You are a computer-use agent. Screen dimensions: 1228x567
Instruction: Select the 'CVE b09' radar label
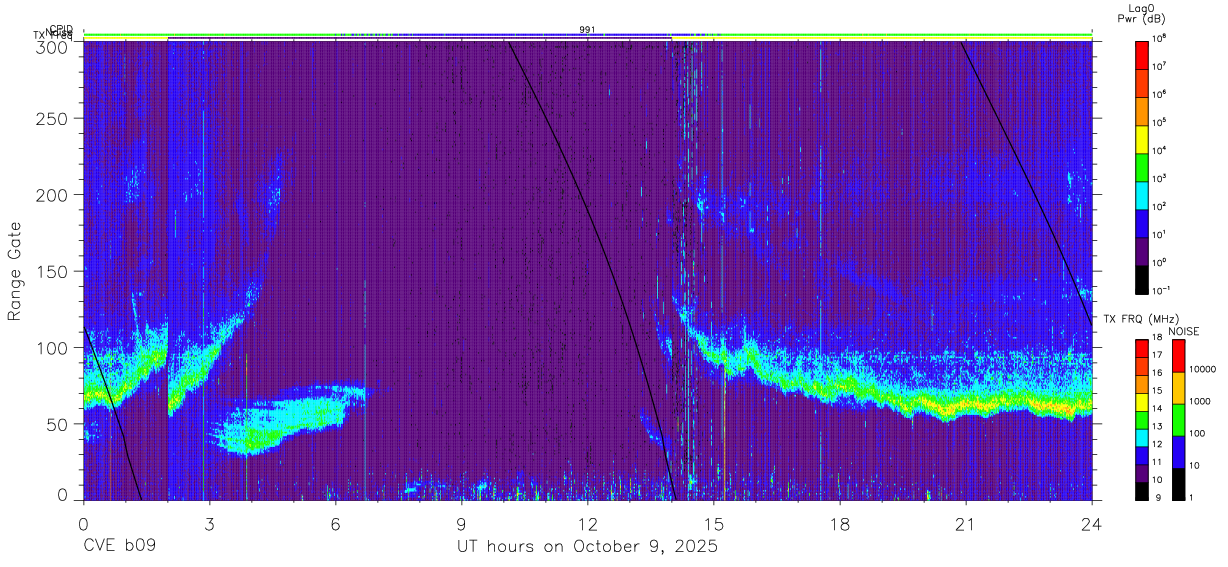[x=119, y=547]
